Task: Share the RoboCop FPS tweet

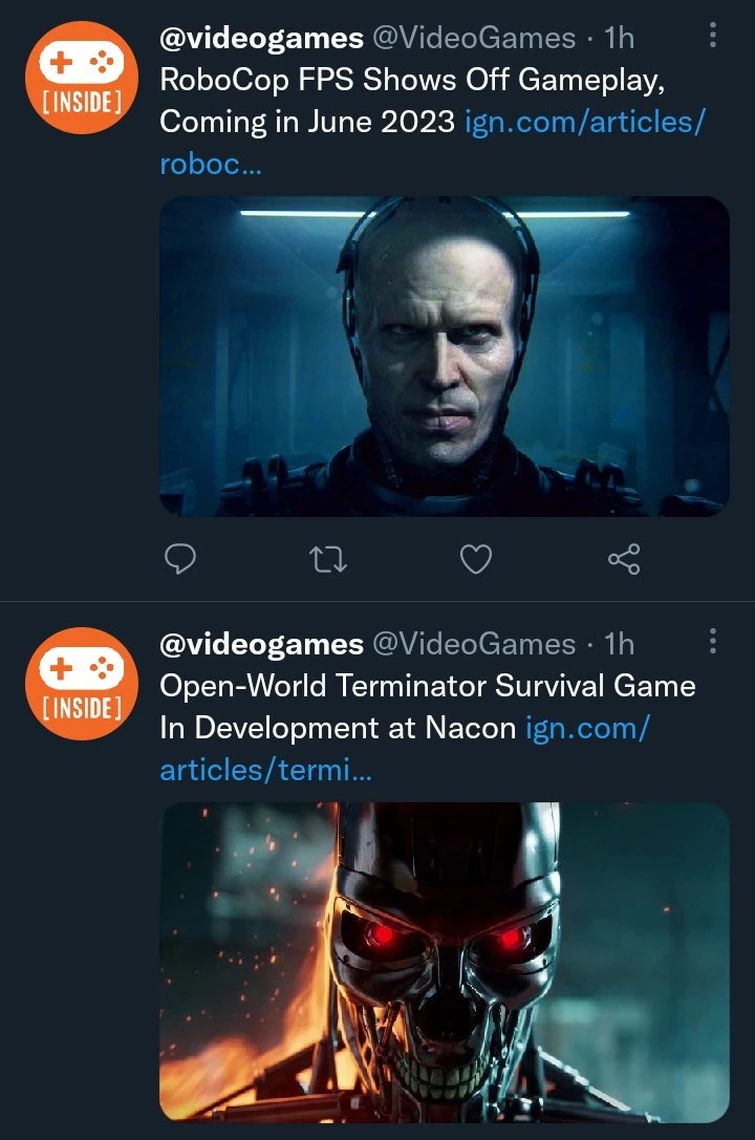Action: coord(623,561)
